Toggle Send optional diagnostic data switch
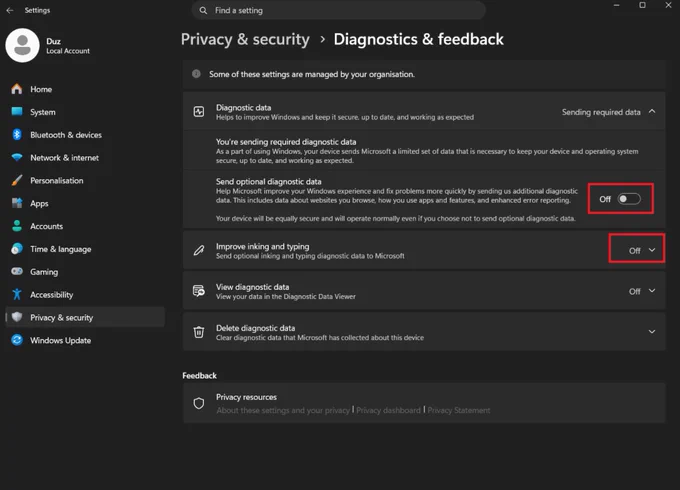The width and height of the screenshot is (680, 490). point(629,199)
